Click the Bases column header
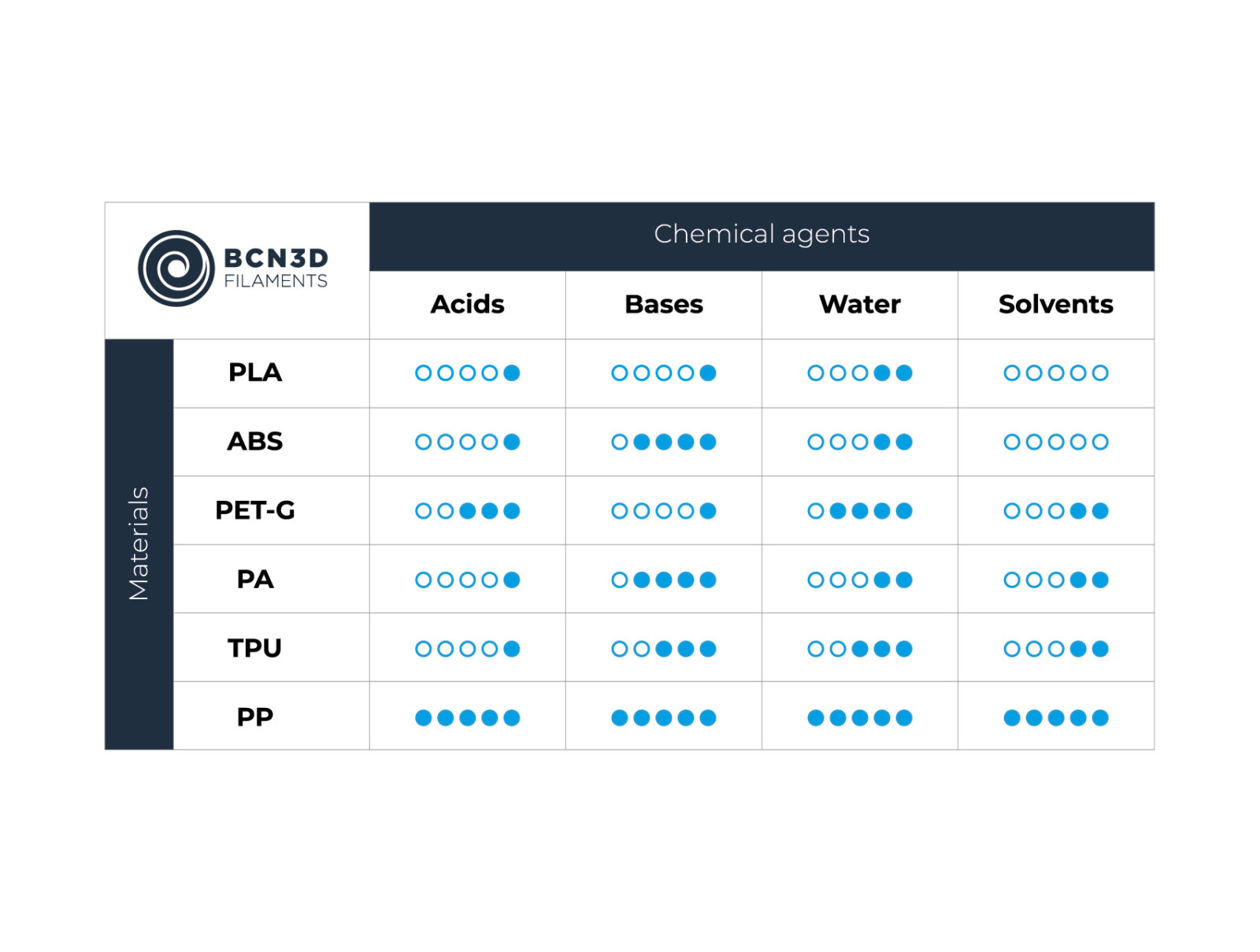Viewport: 1260px width, 952px height. (x=664, y=304)
